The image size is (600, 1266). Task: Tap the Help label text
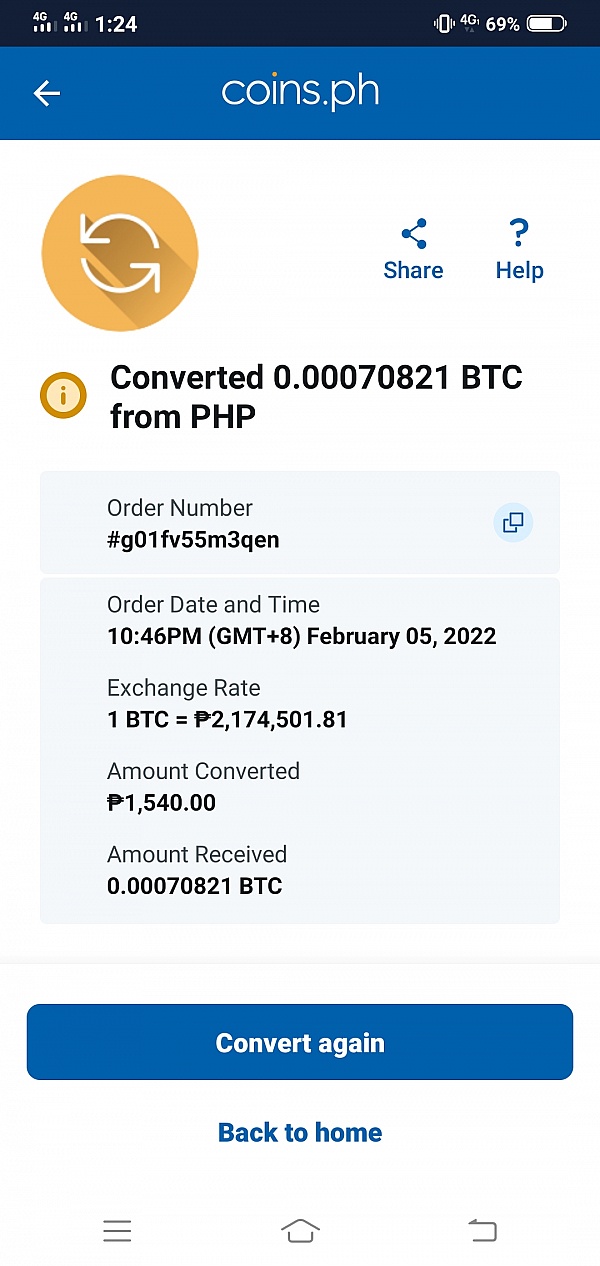pyautogui.click(x=519, y=270)
